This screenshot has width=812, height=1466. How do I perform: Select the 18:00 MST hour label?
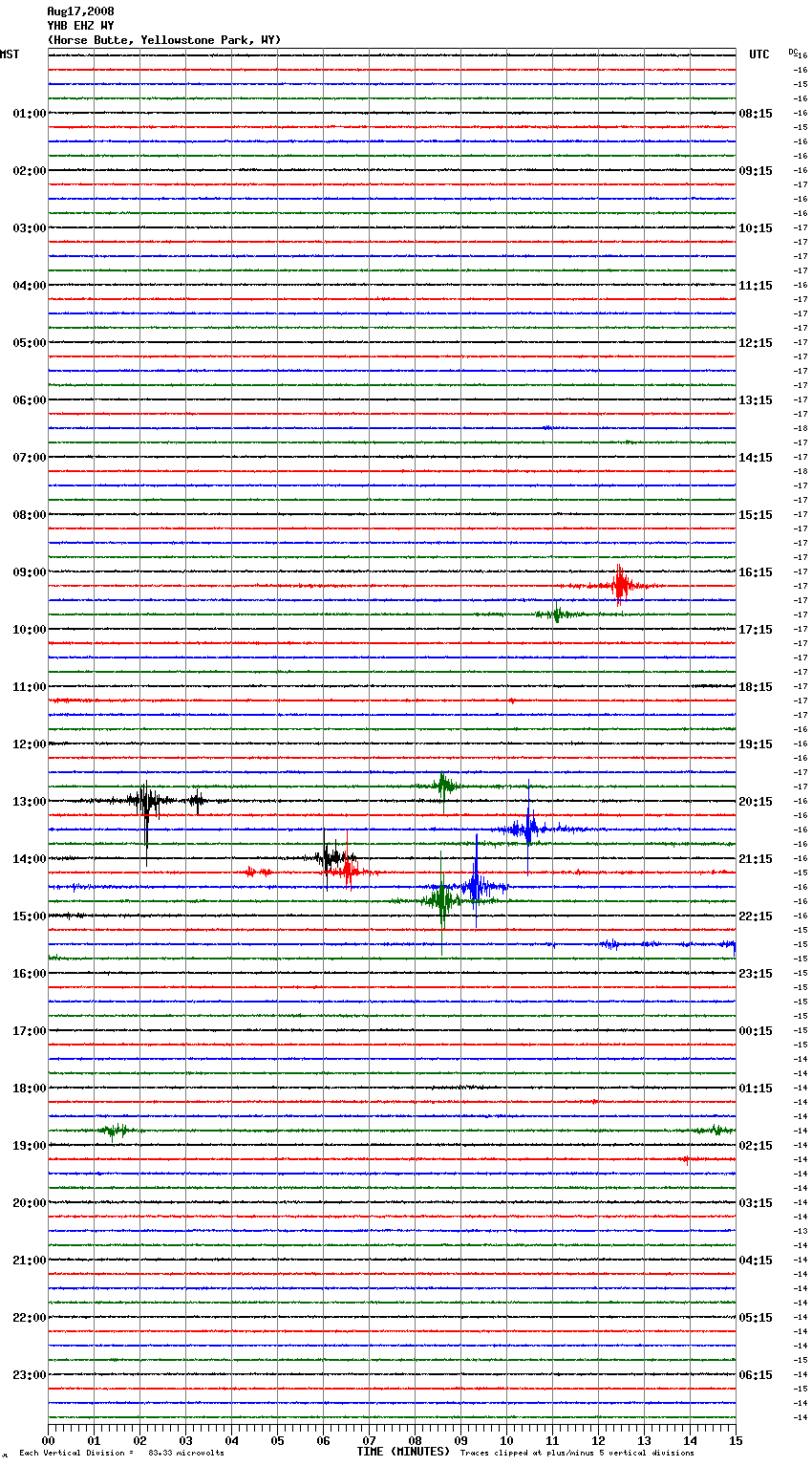click(29, 1089)
